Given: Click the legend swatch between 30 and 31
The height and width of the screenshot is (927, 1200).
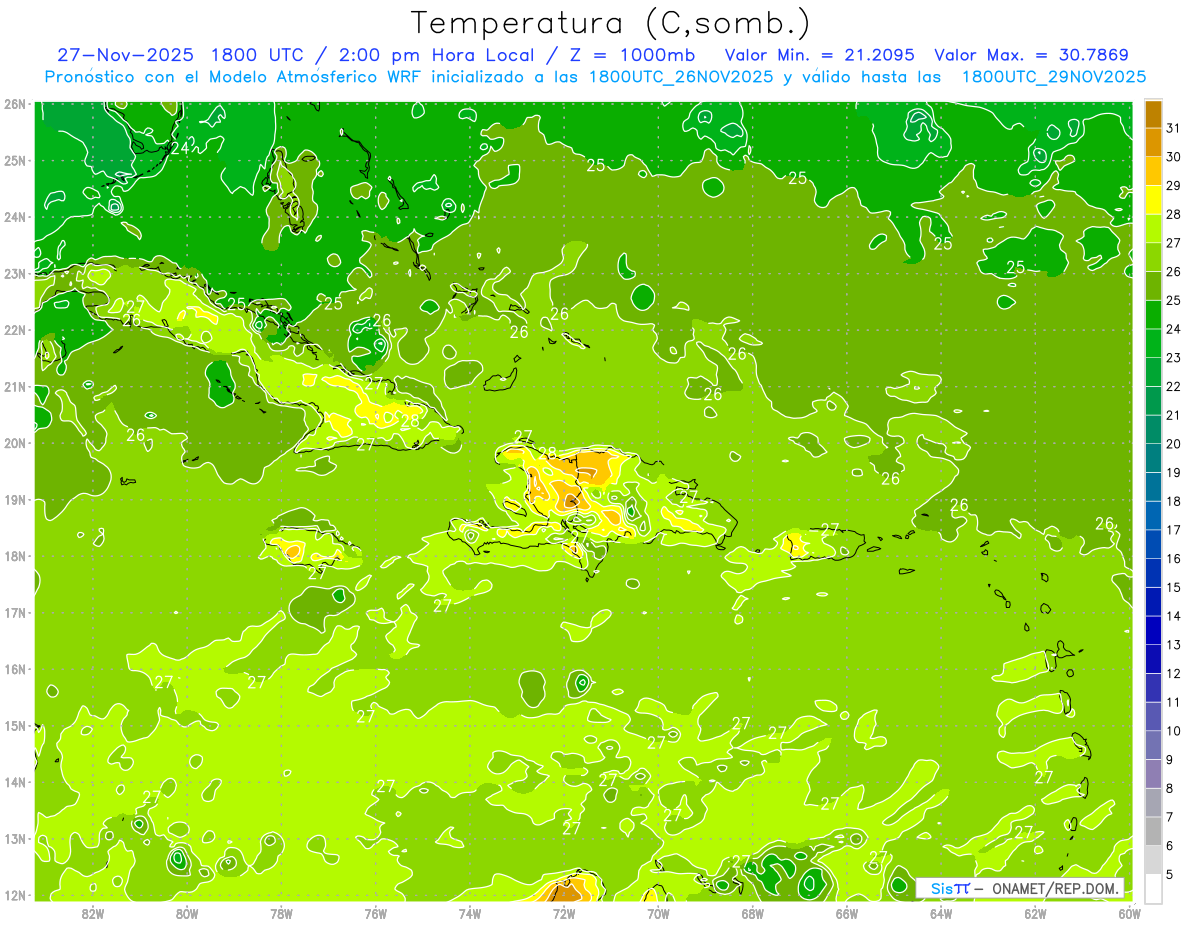Looking at the screenshot, I should [x=1153, y=143].
